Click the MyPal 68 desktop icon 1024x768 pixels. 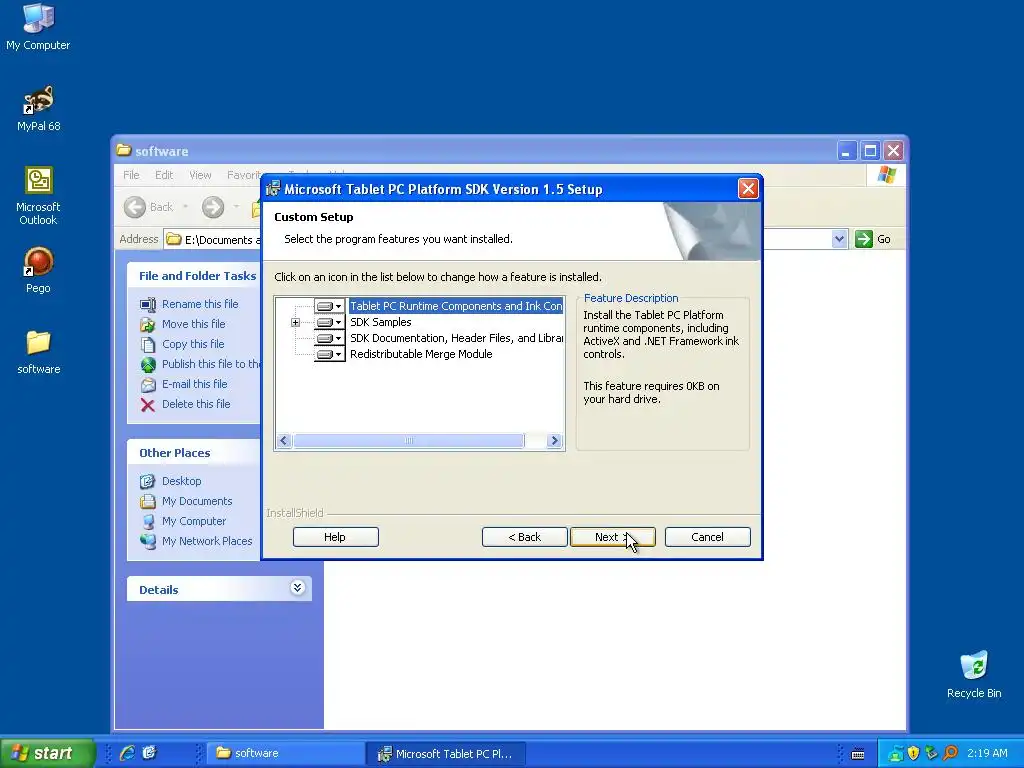click(x=39, y=108)
